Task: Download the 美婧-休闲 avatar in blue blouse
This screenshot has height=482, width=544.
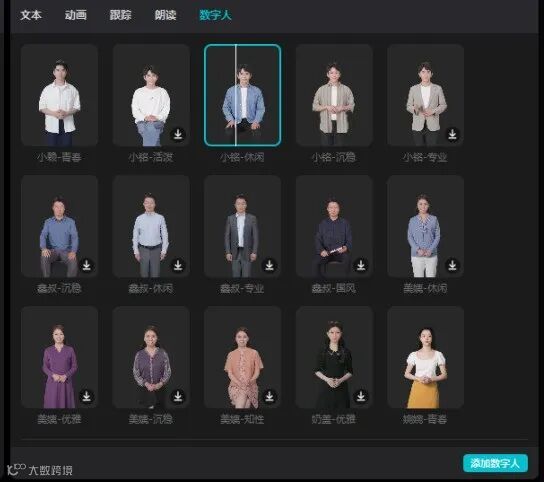Action: [452, 265]
